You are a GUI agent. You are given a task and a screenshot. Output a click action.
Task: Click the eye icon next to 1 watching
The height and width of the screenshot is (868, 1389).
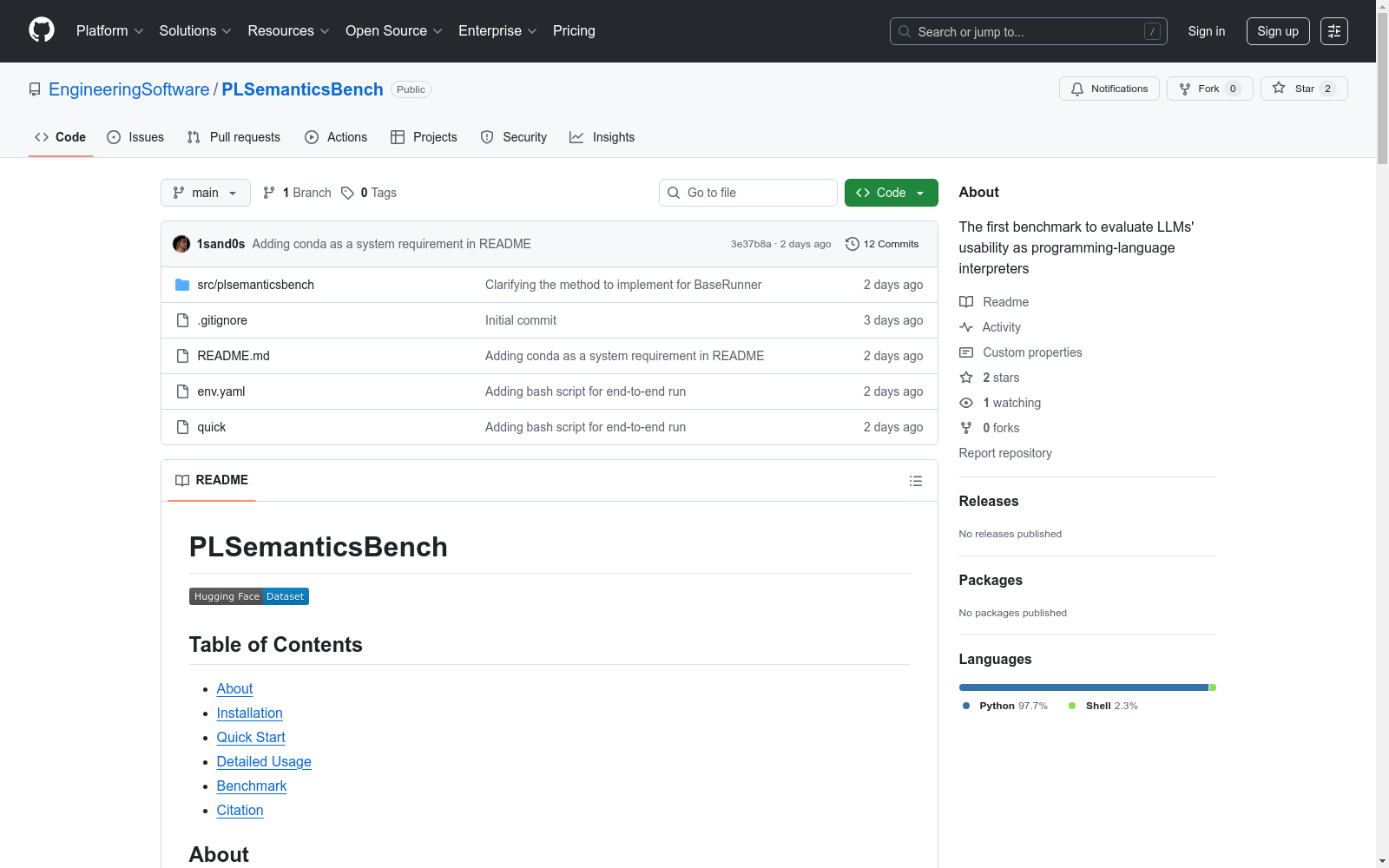point(966,403)
